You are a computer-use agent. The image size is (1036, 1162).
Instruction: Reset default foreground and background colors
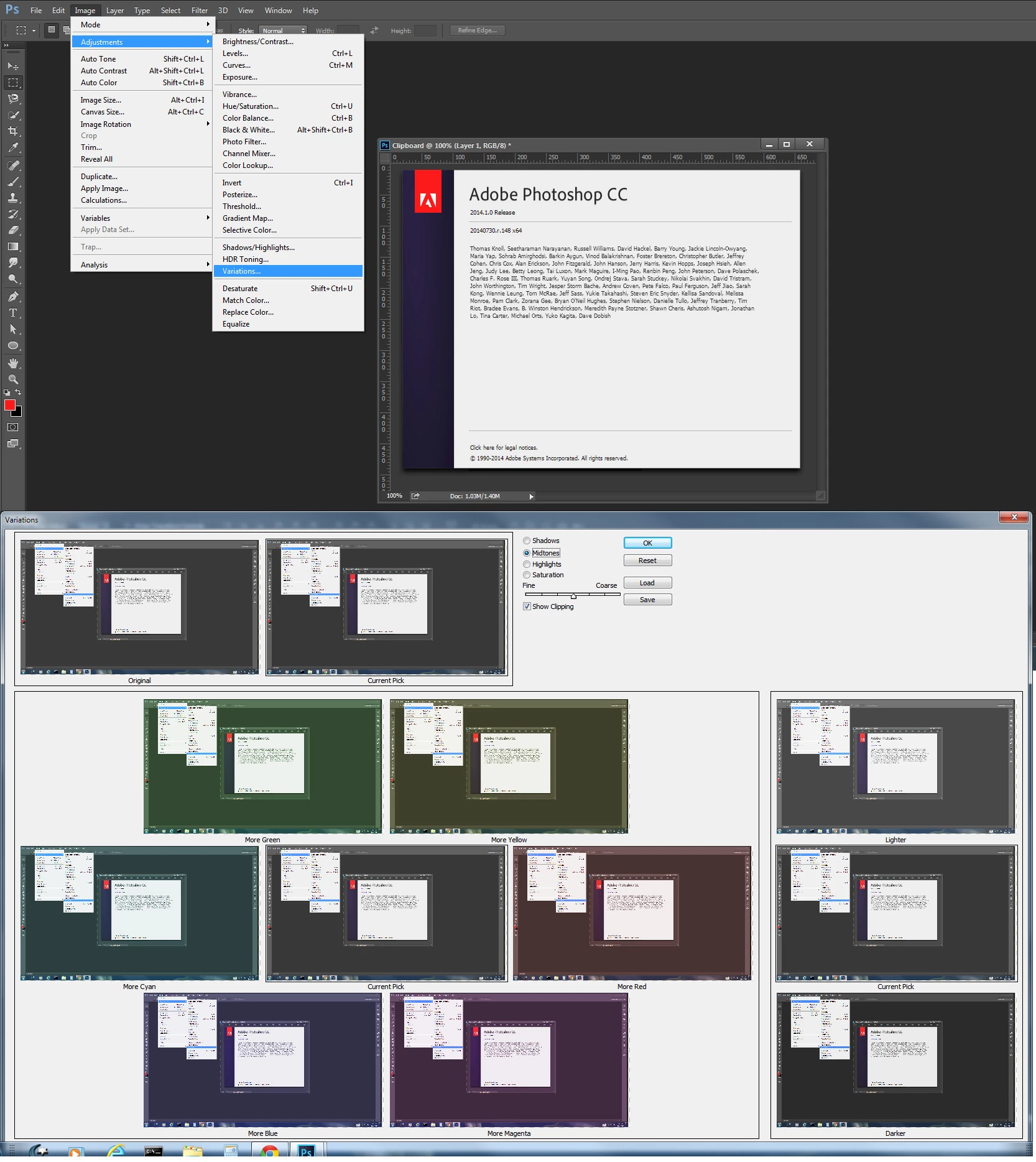tap(7, 393)
